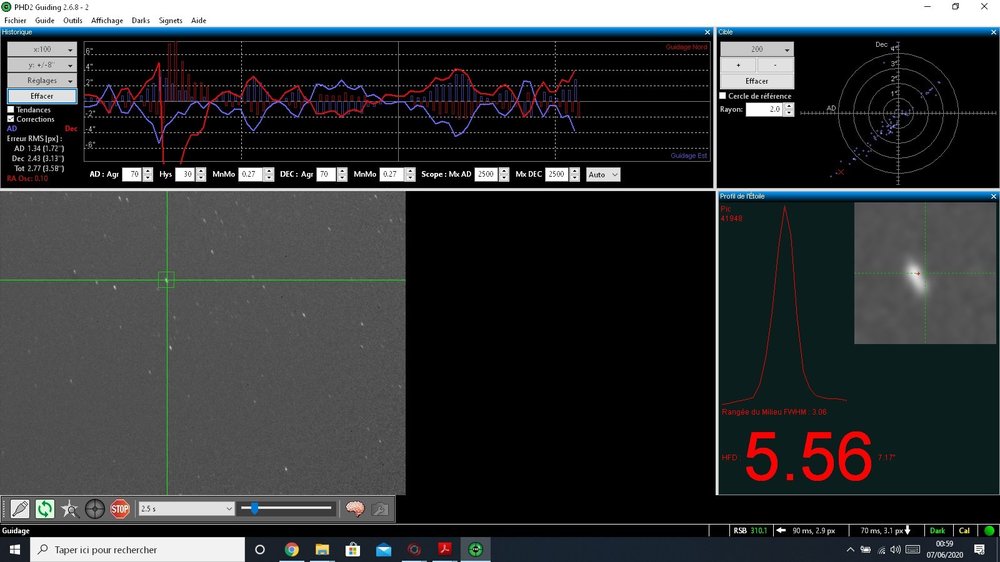Open the camera settings wrench icon
Image resolution: width=1000 pixels, height=562 pixels.
tap(380, 509)
